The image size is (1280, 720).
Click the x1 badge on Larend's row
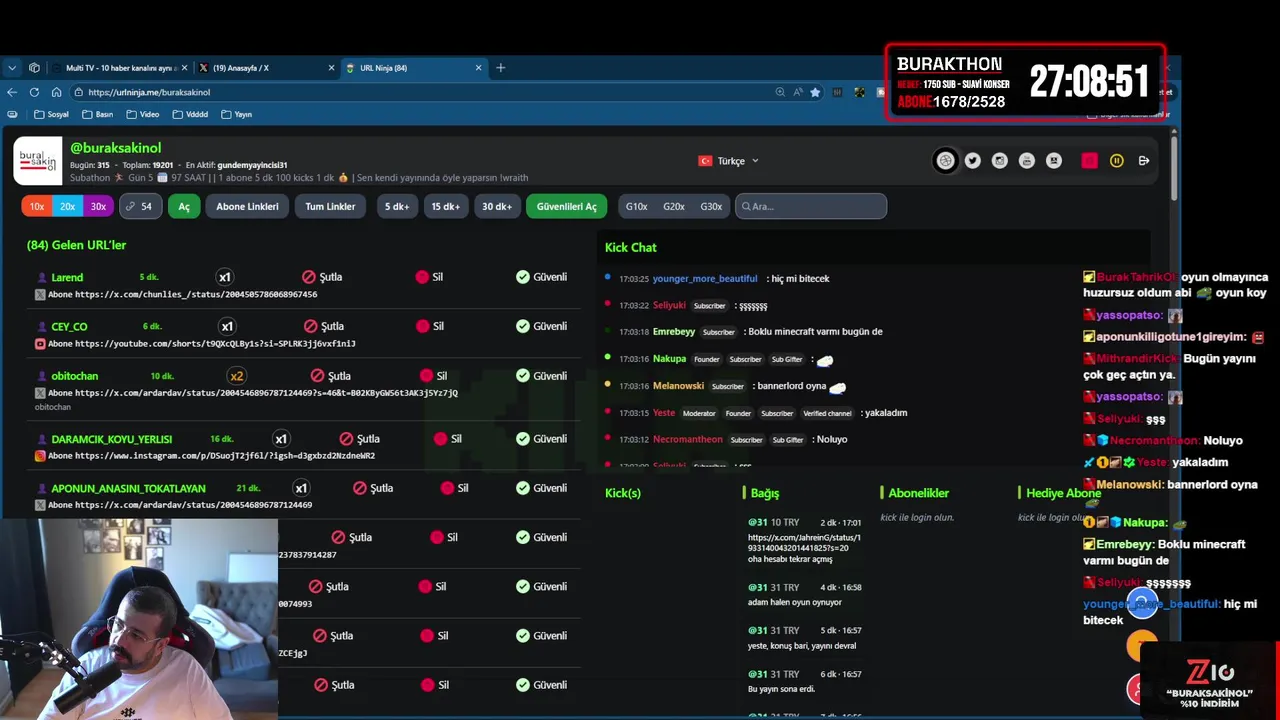click(x=224, y=277)
